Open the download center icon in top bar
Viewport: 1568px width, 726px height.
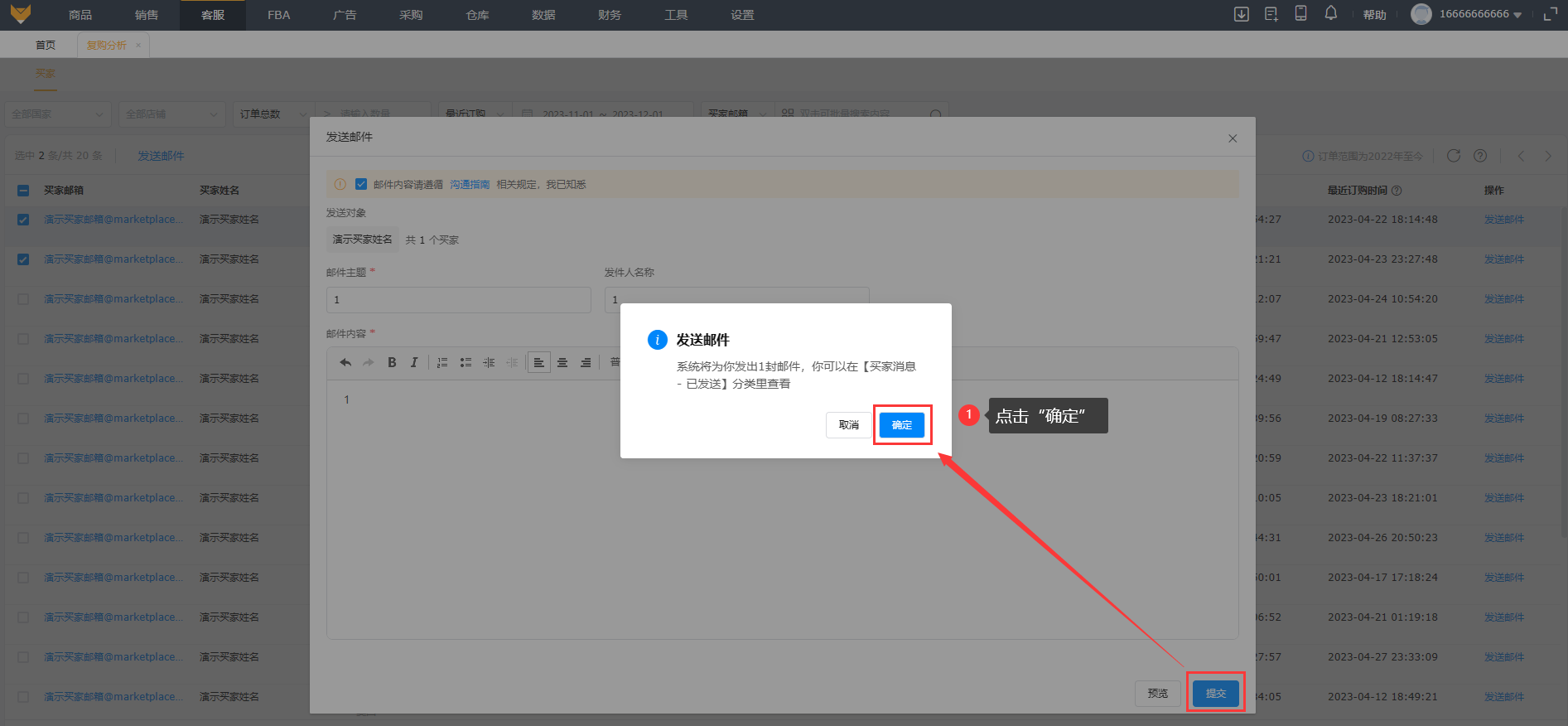pyautogui.click(x=1241, y=14)
